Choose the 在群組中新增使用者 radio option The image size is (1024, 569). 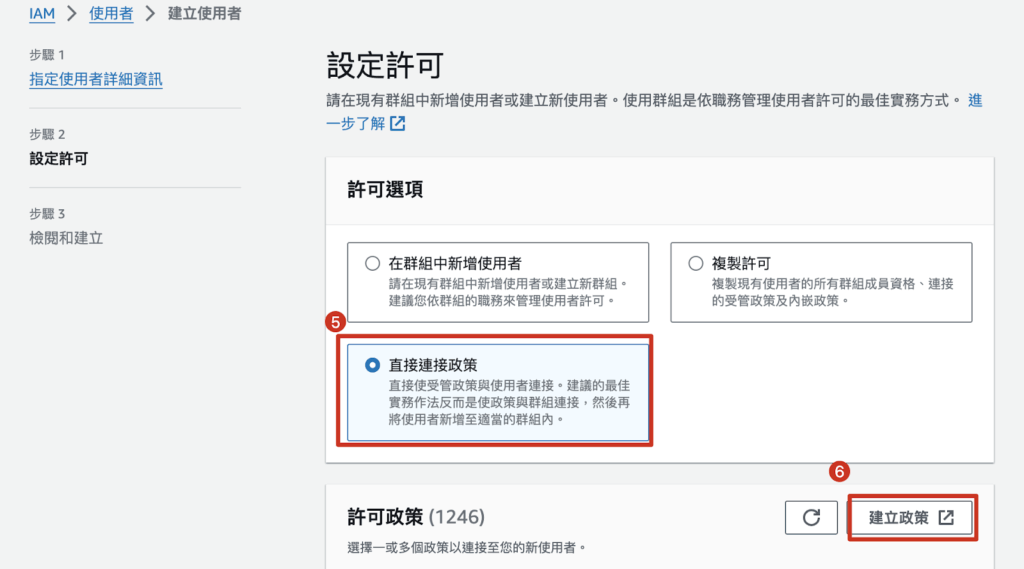pyautogui.click(x=372, y=264)
